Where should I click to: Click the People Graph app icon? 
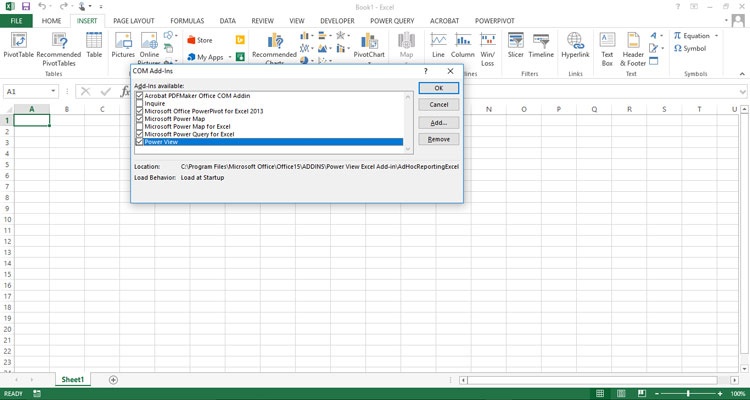tap(240, 57)
